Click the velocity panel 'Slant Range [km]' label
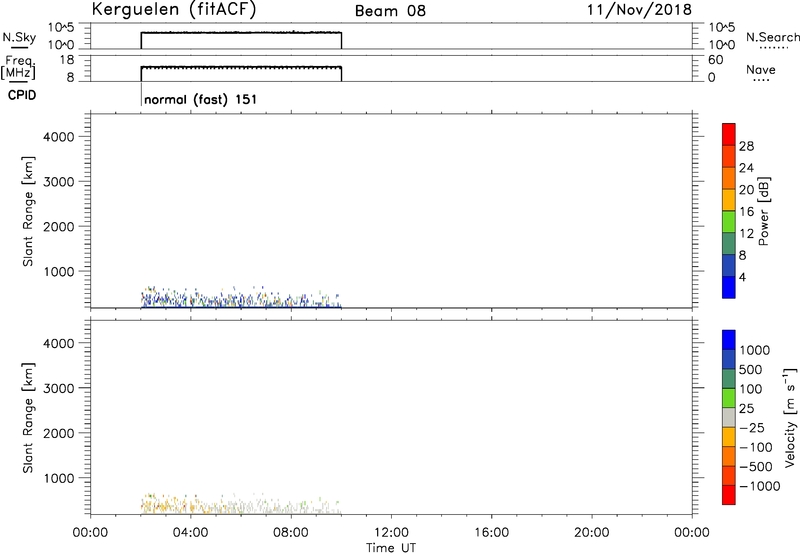This screenshot has height=554, width=800. [x=28, y=418]
